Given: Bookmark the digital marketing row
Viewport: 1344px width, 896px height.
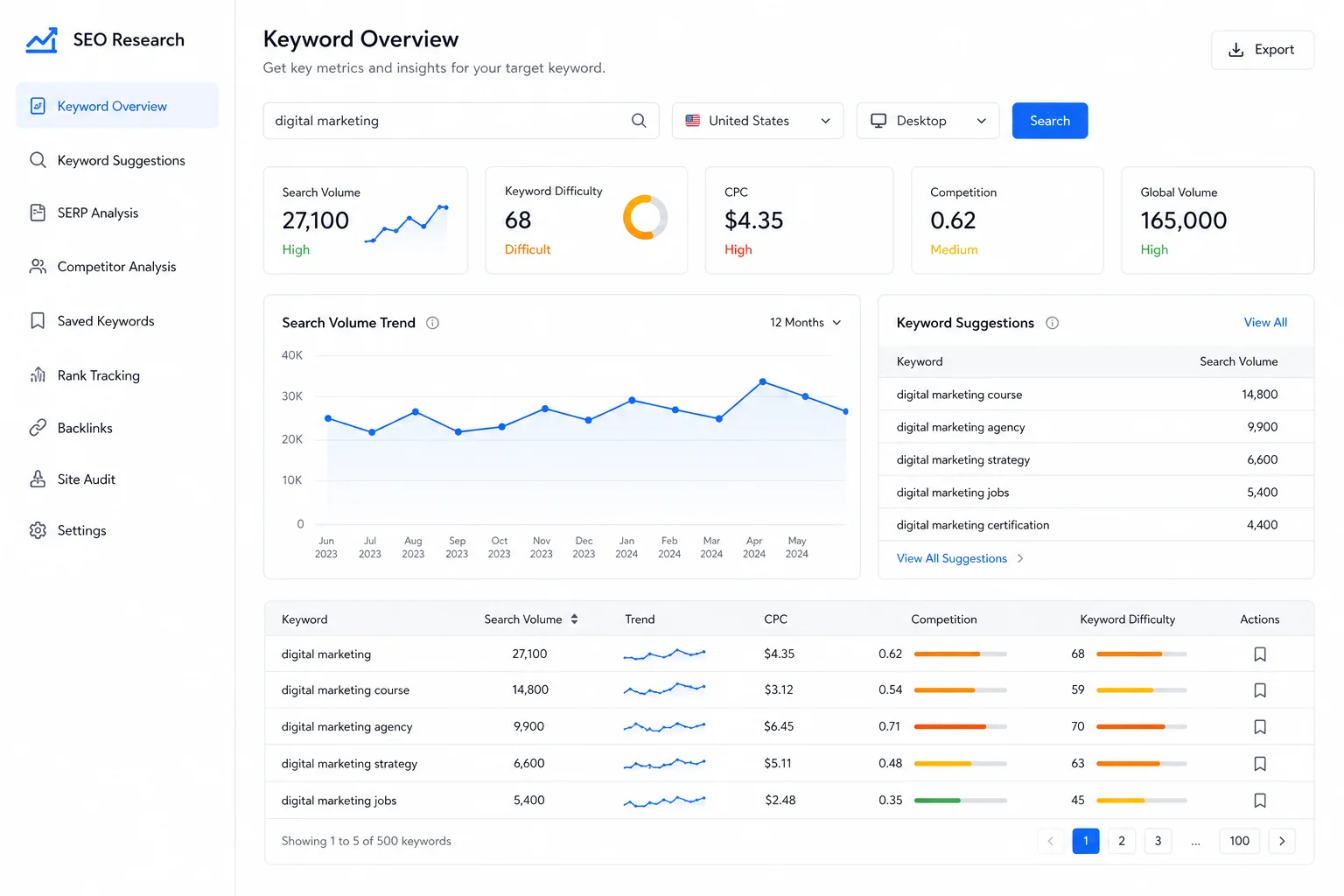Looking at the screenshot, I should click(x=1260, y=654).
